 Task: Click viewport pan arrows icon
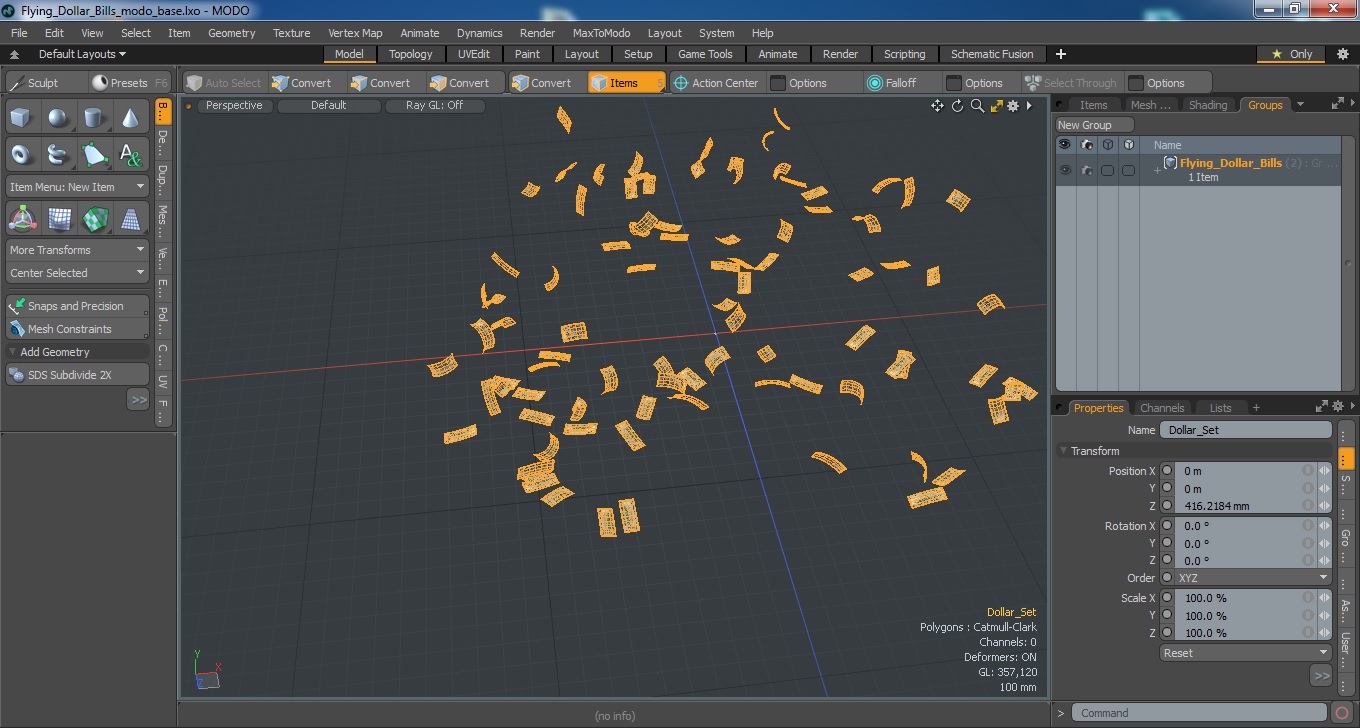coord(937,106)
